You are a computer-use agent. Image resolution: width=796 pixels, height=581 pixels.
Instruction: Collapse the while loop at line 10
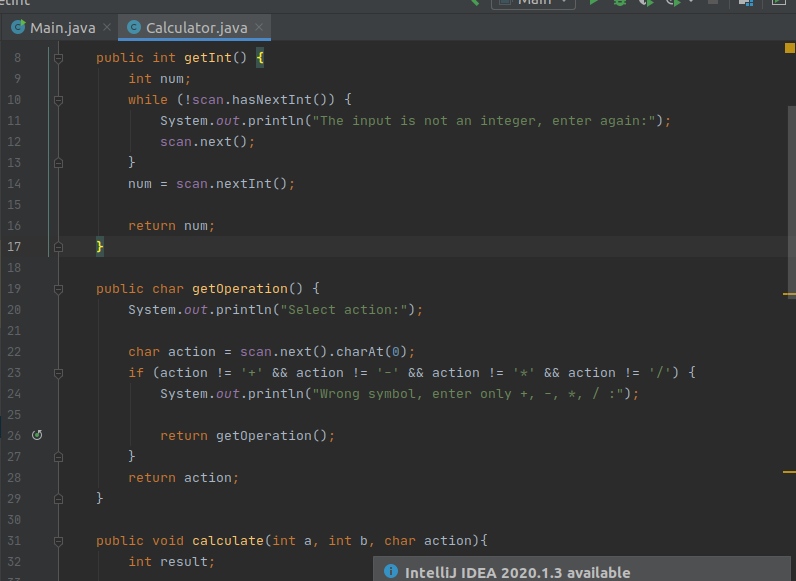point(58,100)
